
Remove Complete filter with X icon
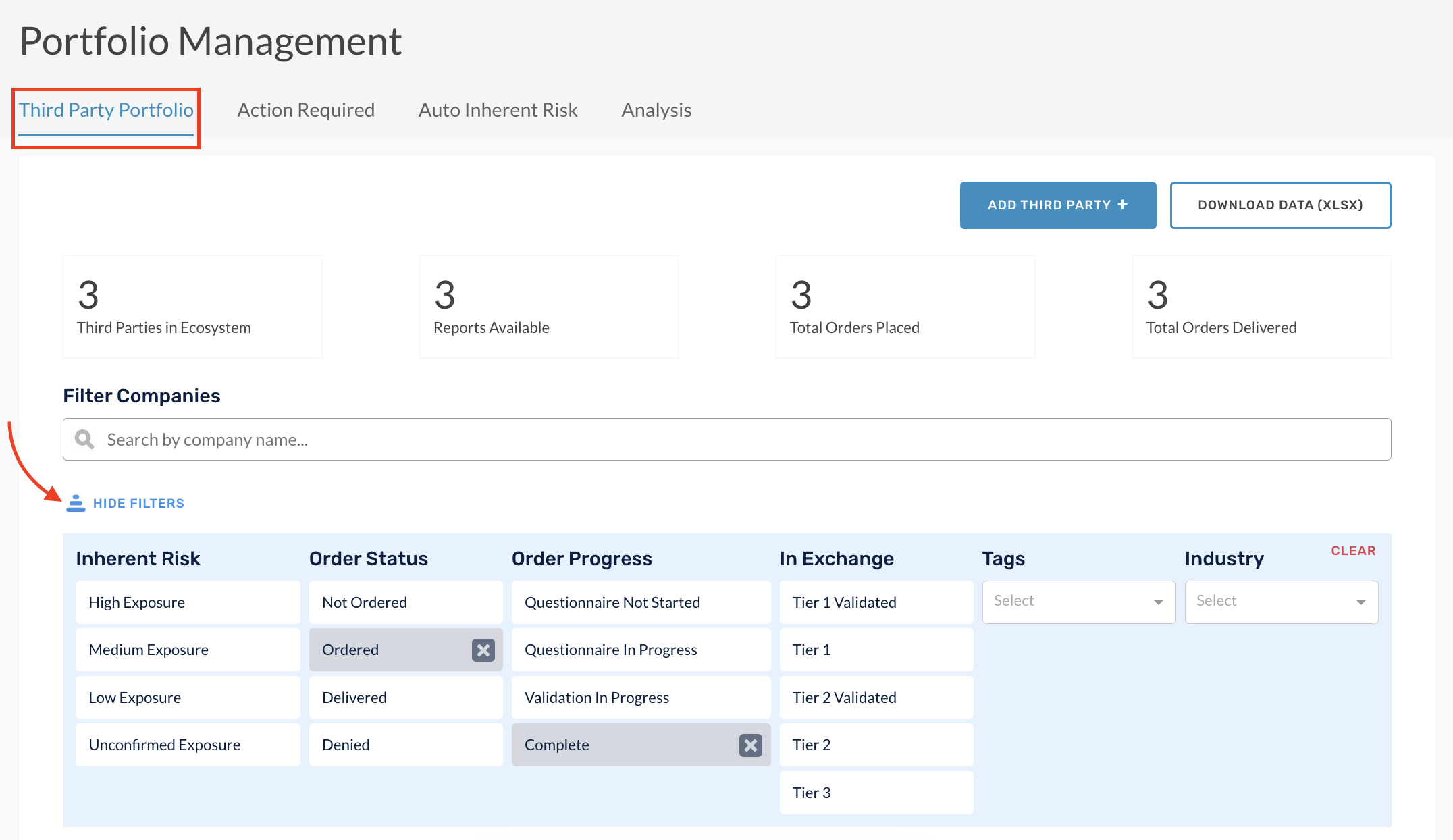pos(751,745)
